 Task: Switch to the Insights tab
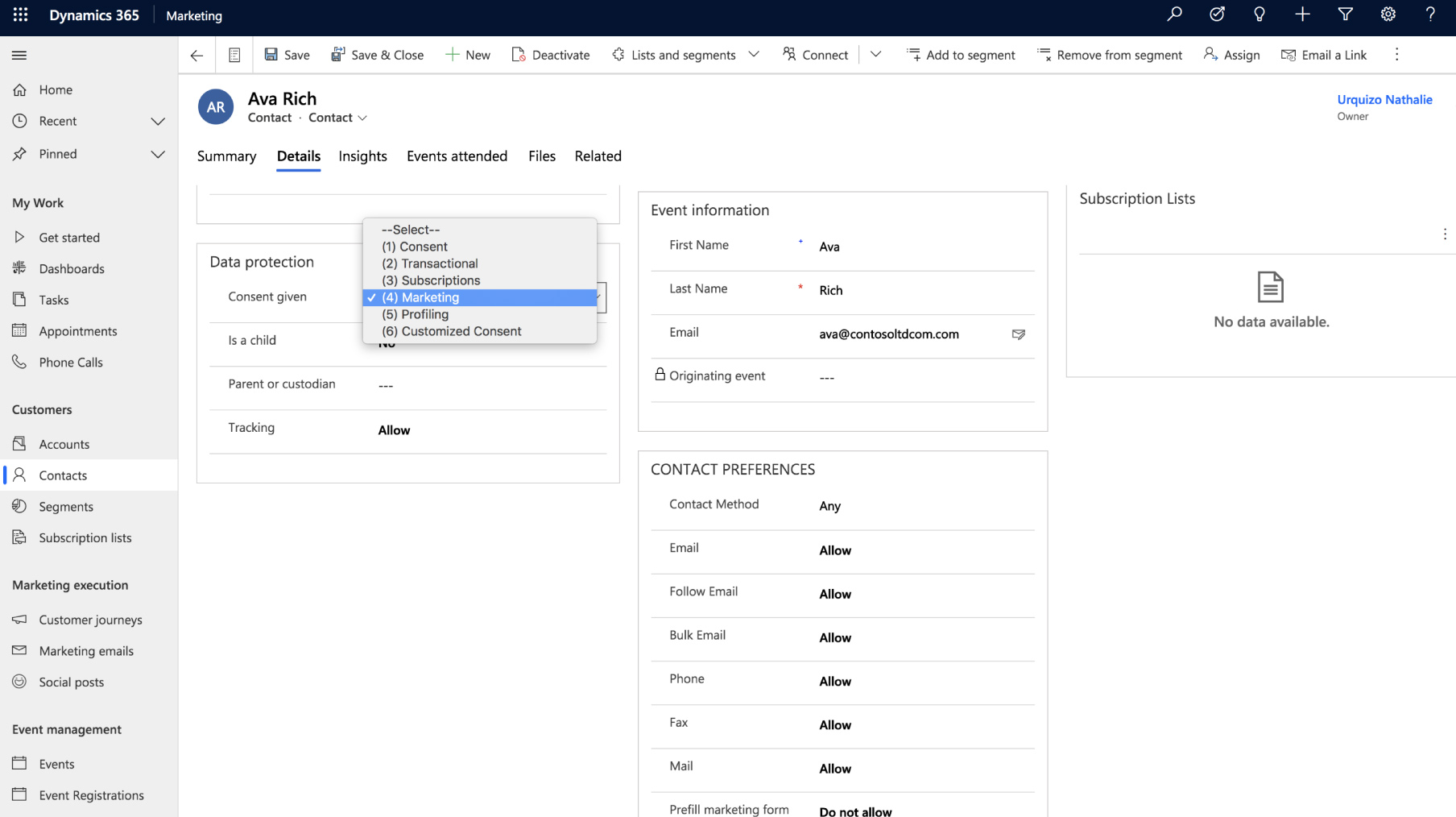tap(362, 156)
